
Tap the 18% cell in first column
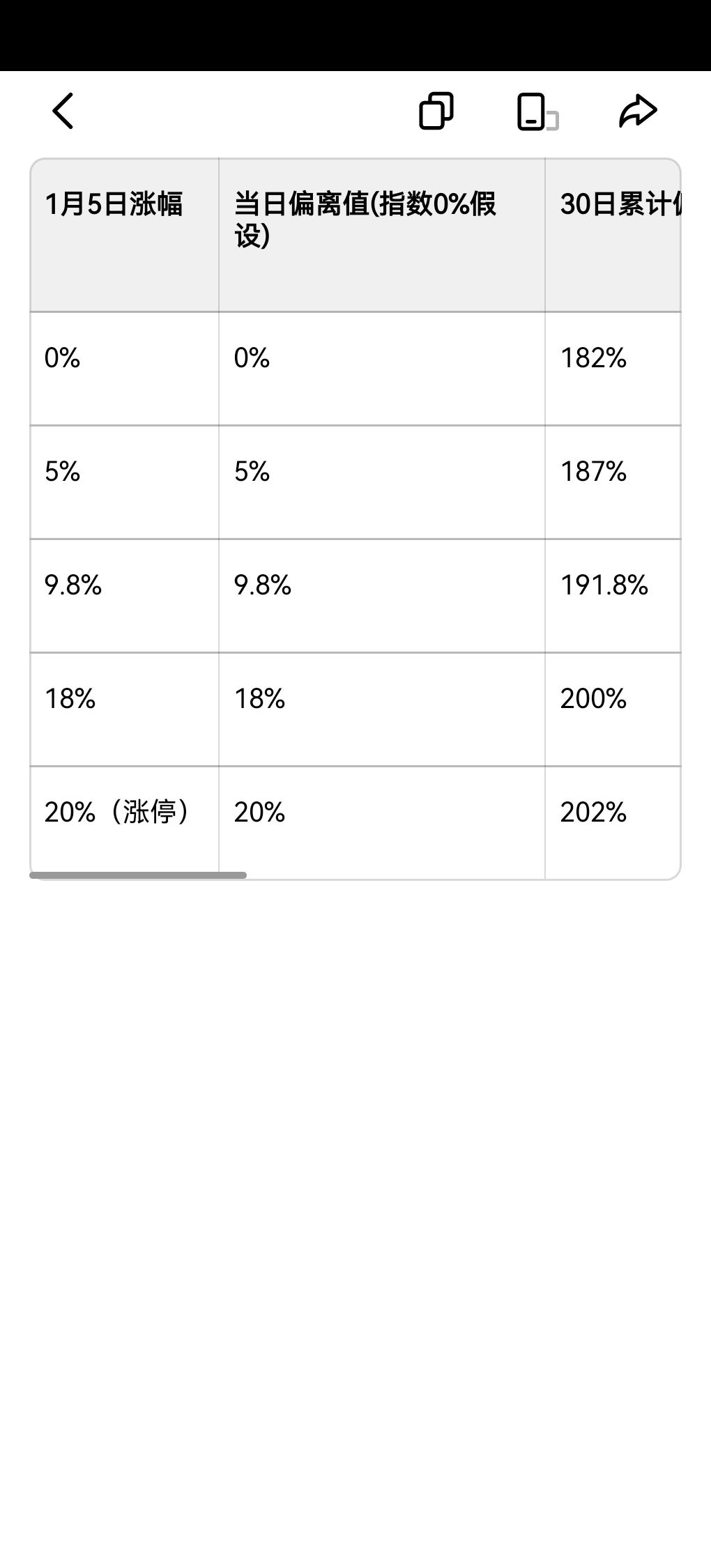(70, 699)
